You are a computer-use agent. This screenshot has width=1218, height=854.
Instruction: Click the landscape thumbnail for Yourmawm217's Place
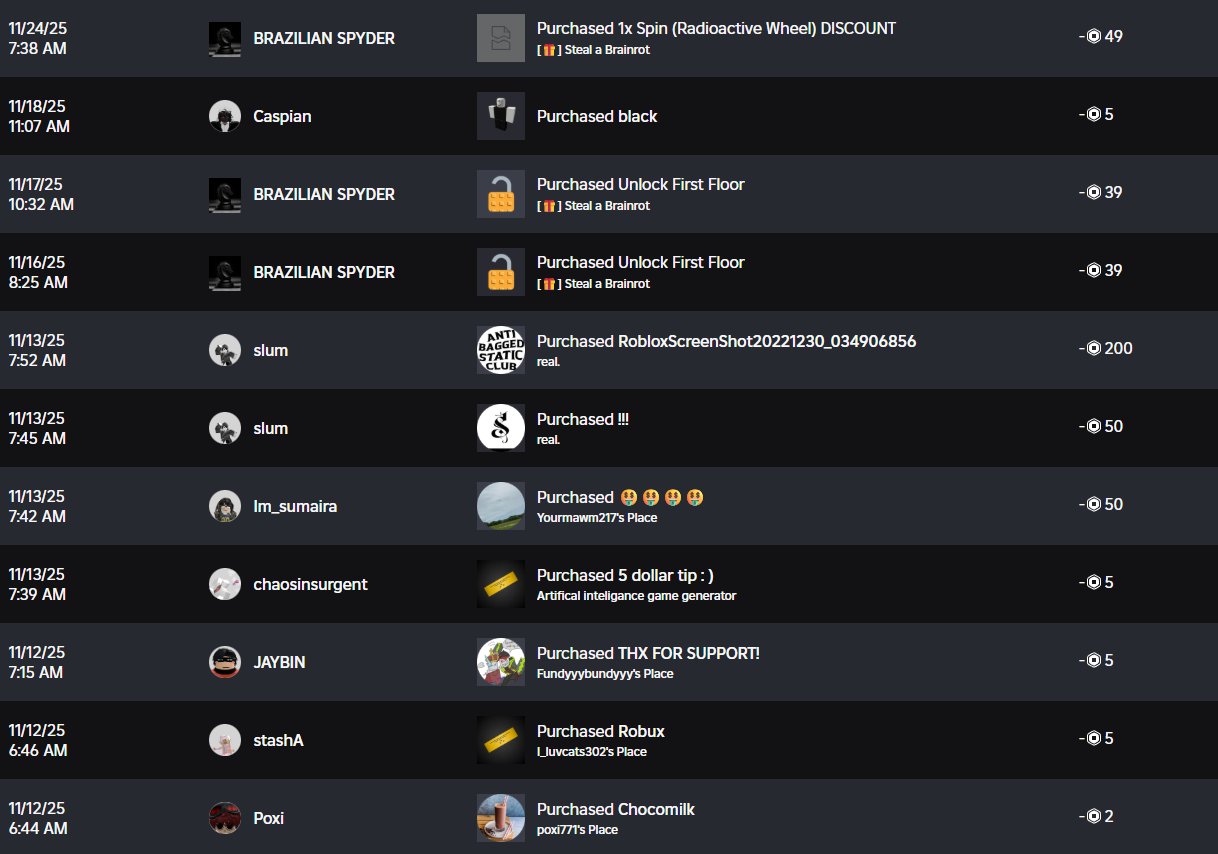click(501, 506)
